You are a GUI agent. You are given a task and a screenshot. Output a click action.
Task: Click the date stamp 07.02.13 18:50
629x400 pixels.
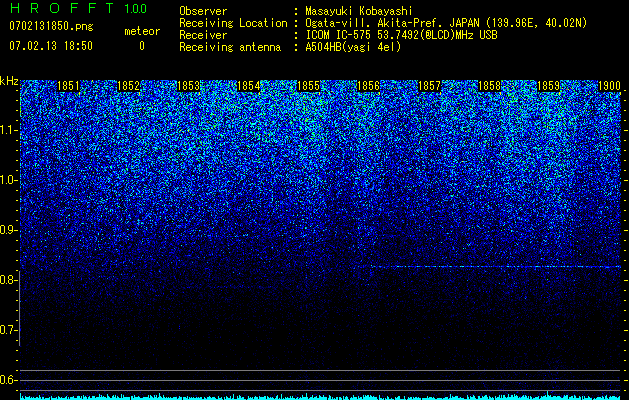pyautogui.click(x=51, y=46)
